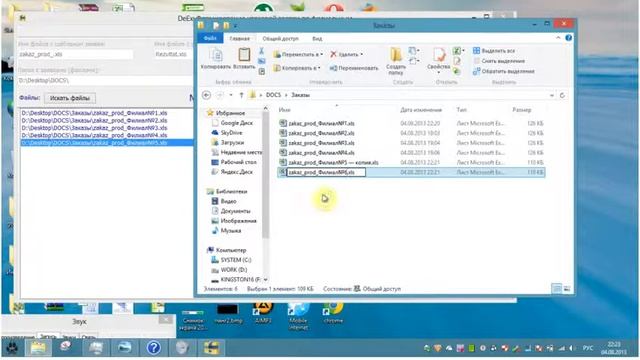
Task: Click Снять выделение (Deselect) in ribbon
Action: 499,61
